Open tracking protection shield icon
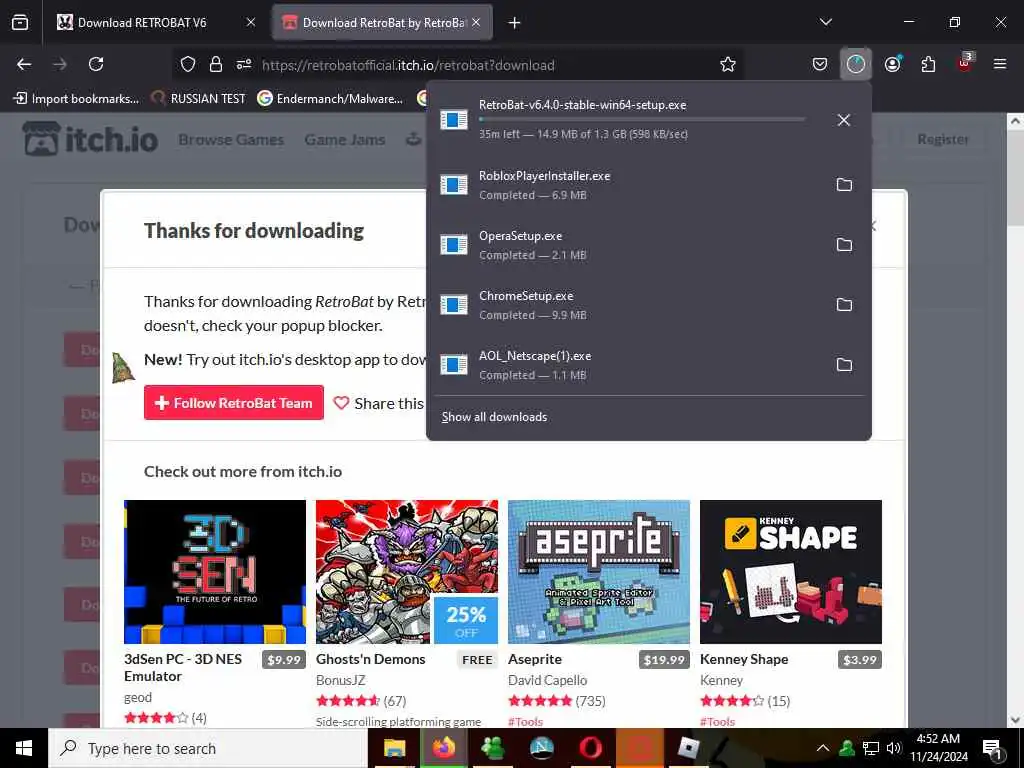 188,64
